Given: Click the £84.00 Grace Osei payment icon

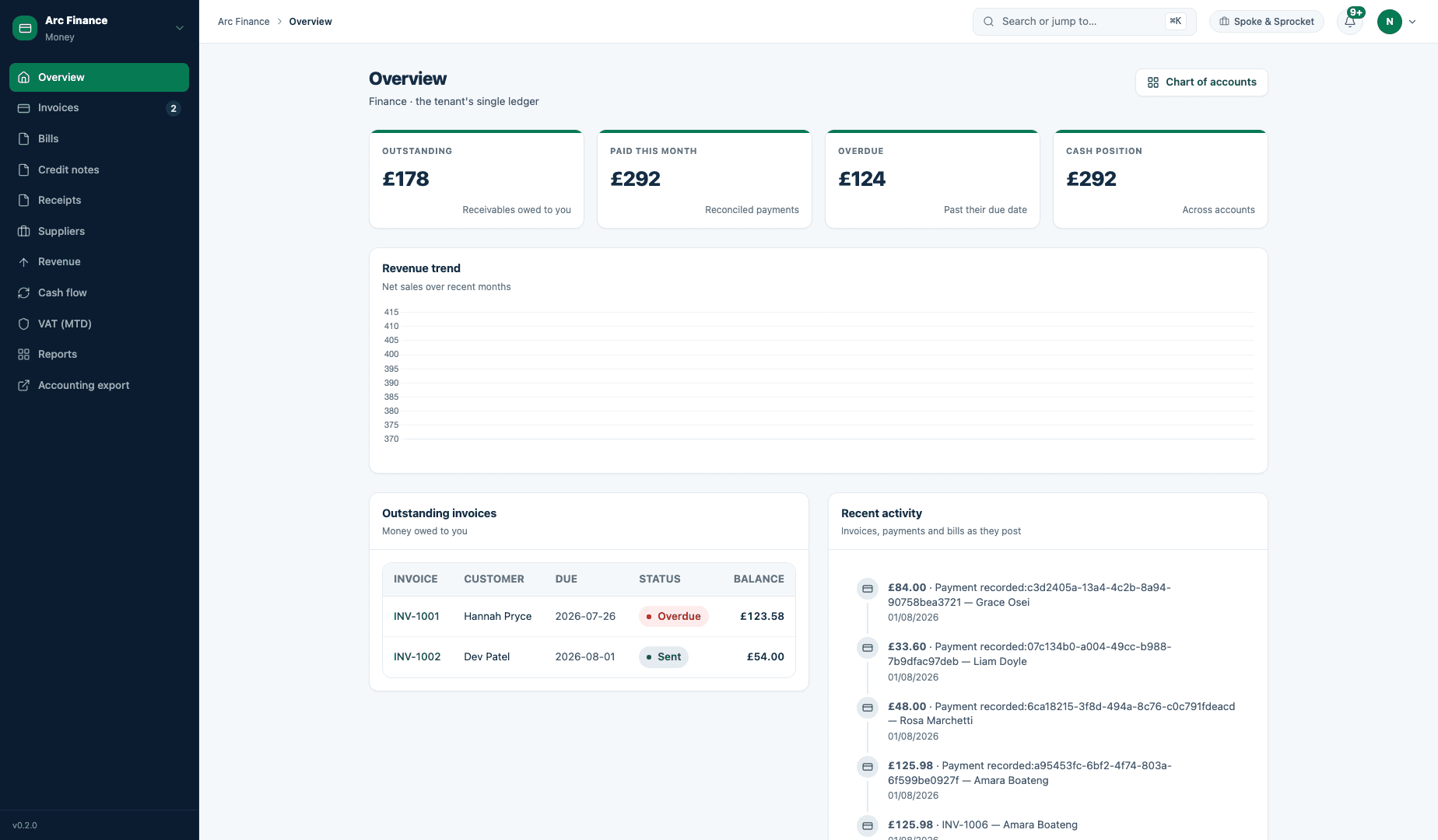Looking at the screenshot, I should (868, 589).
